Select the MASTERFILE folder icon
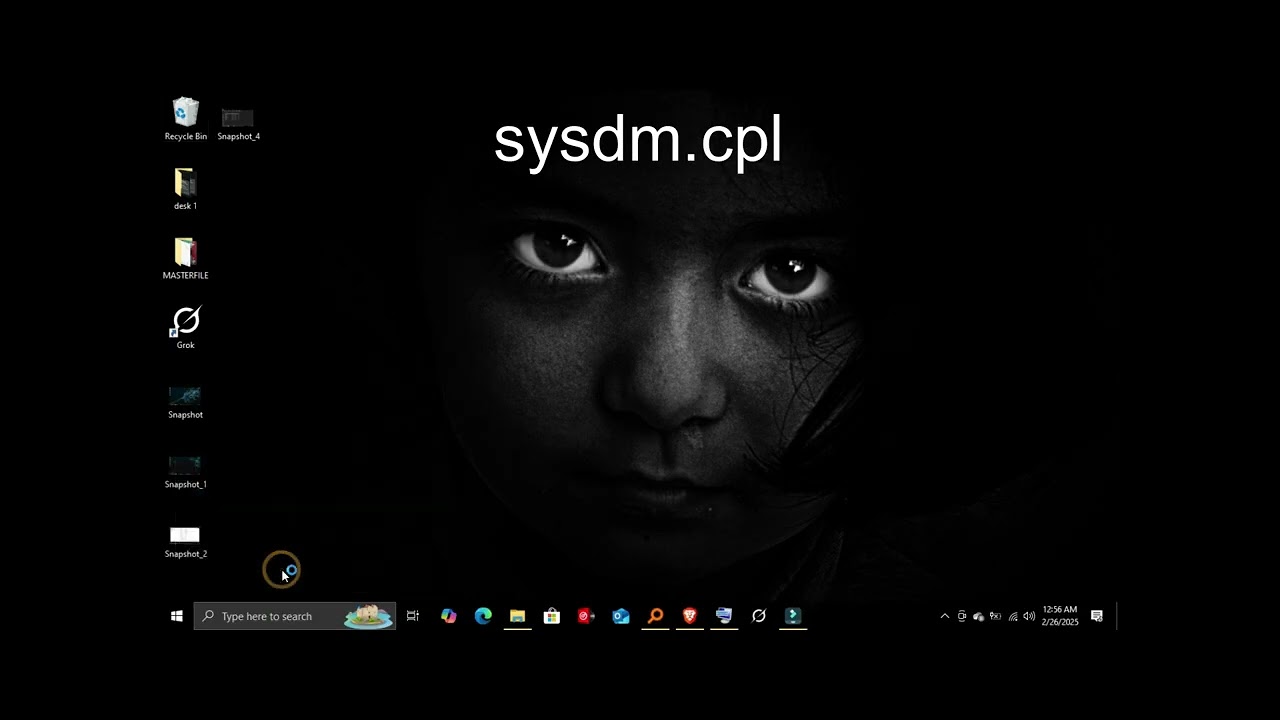The image size is (1280, 720). tap(185, 259)
